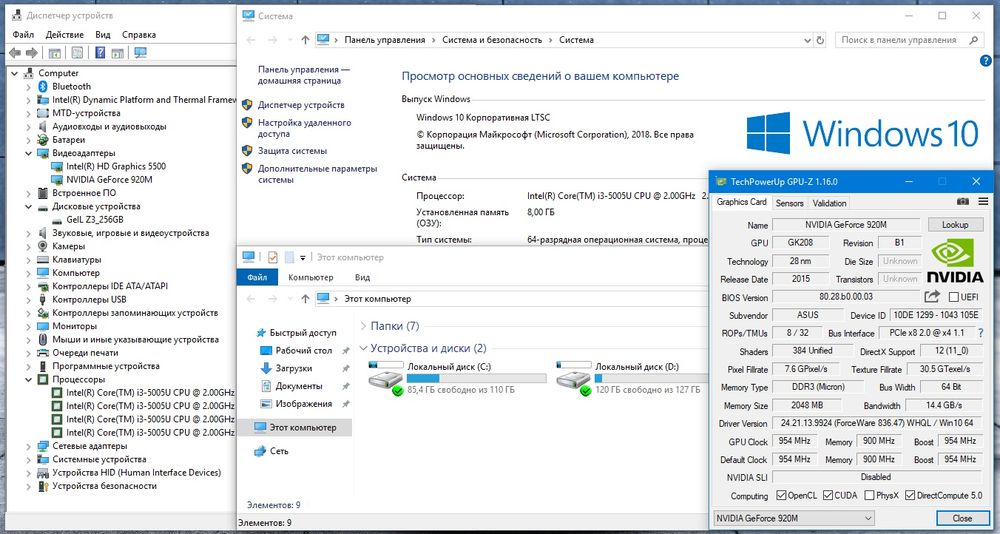Click the scan for hardware changes monitor icon
Screen dimensions: 1000x534
click(141, 53)
